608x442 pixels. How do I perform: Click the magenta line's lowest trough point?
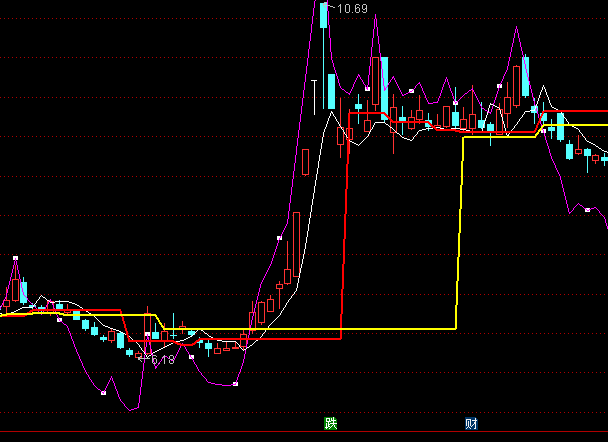click(x=130, y=408)
